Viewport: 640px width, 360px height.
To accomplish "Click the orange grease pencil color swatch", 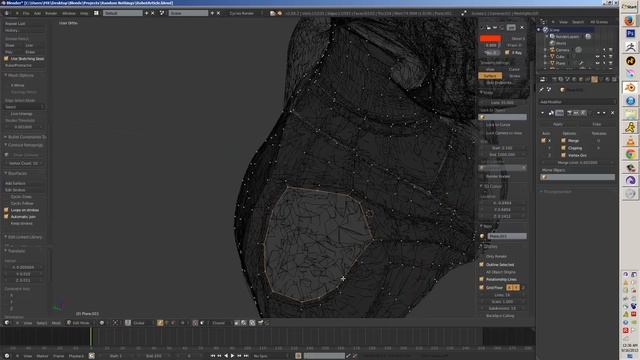I will click(490, 38).
